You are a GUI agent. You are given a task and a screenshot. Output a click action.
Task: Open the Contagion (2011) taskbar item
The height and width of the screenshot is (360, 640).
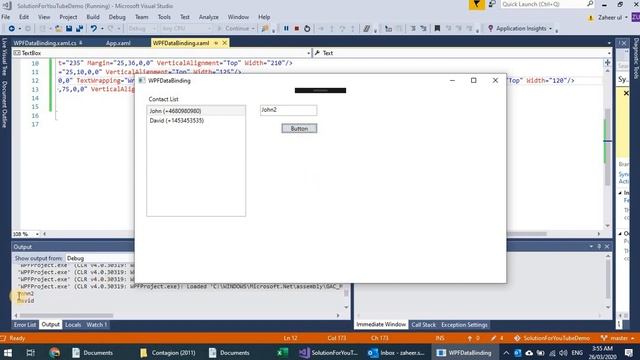pyautogui.click(x=168, y=353)
